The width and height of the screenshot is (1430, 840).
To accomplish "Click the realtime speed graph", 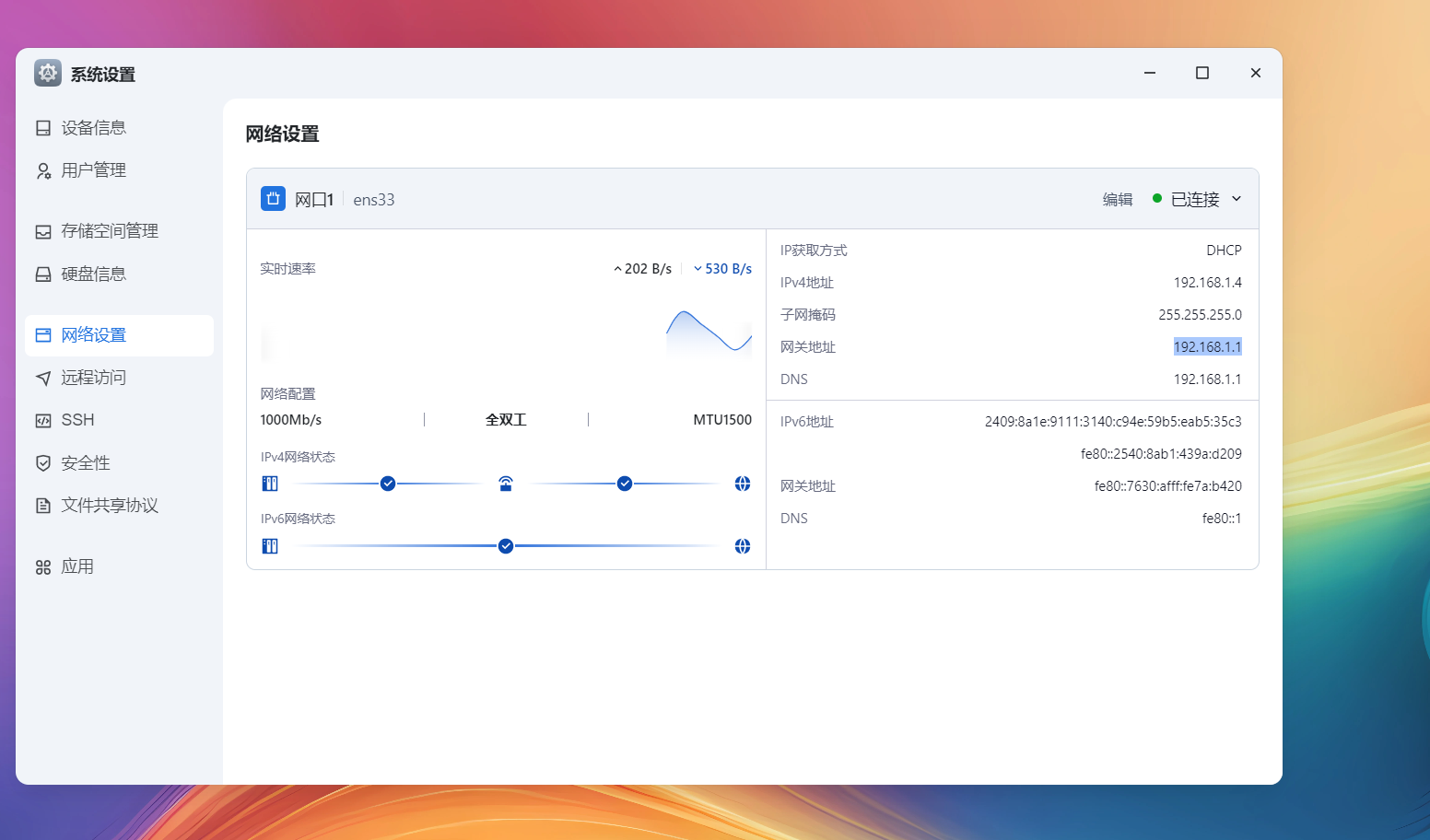I will (506, 333).
